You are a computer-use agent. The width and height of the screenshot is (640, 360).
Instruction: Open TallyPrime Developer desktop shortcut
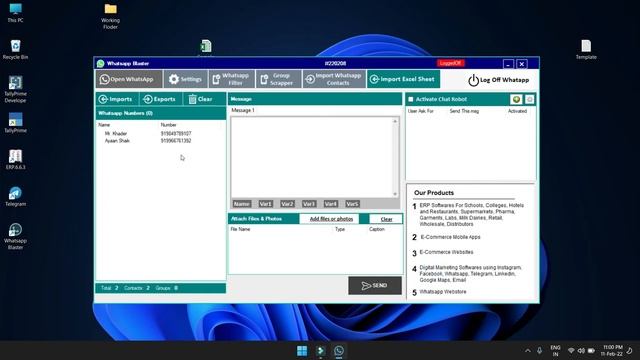coord(16,89)
